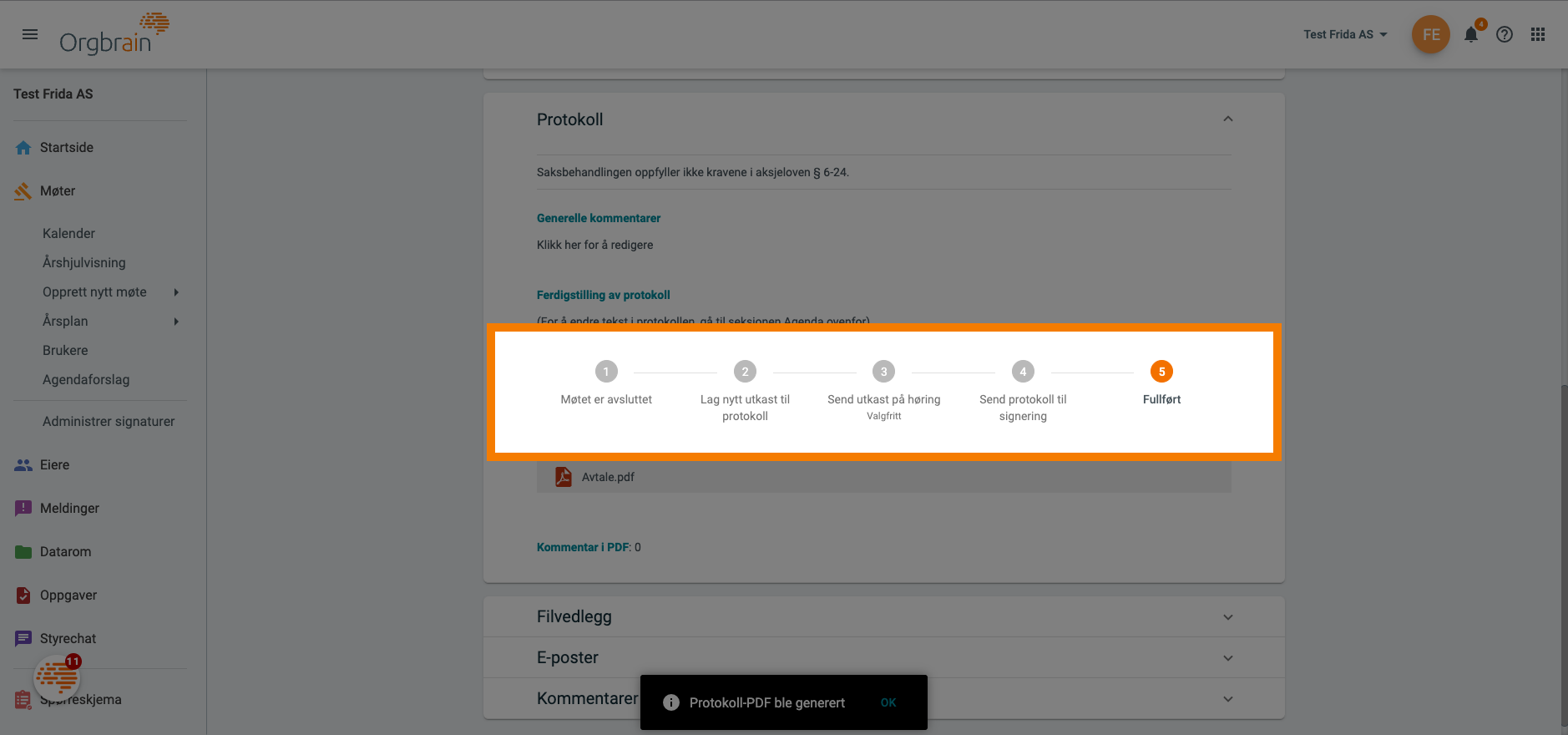Viewport: 1568px width, 735px height.
Task: Expand the E-poster section
Action: pyautogui.click(x=883, y=657)
